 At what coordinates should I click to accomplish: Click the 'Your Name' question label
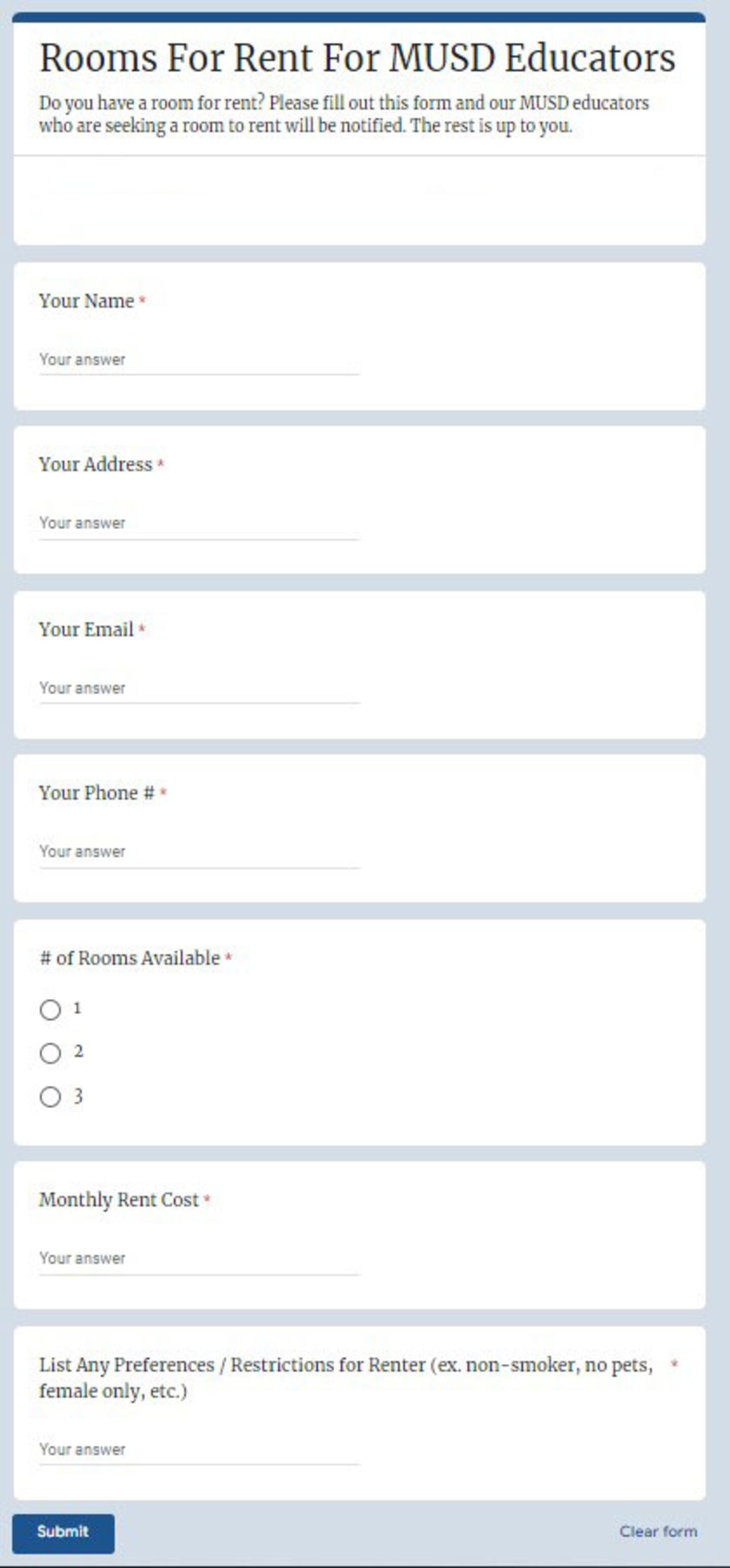pyautogui.click(x=87, y=301)
